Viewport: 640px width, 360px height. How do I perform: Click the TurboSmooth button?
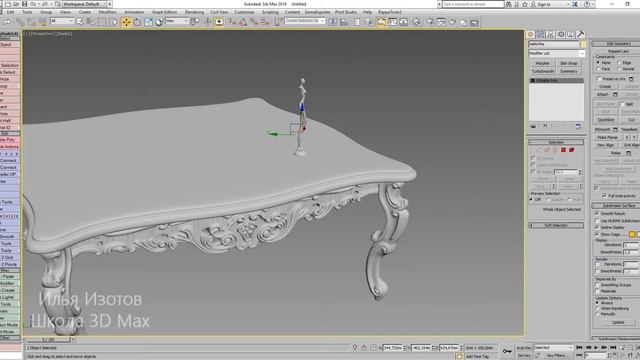click(543, 71)
